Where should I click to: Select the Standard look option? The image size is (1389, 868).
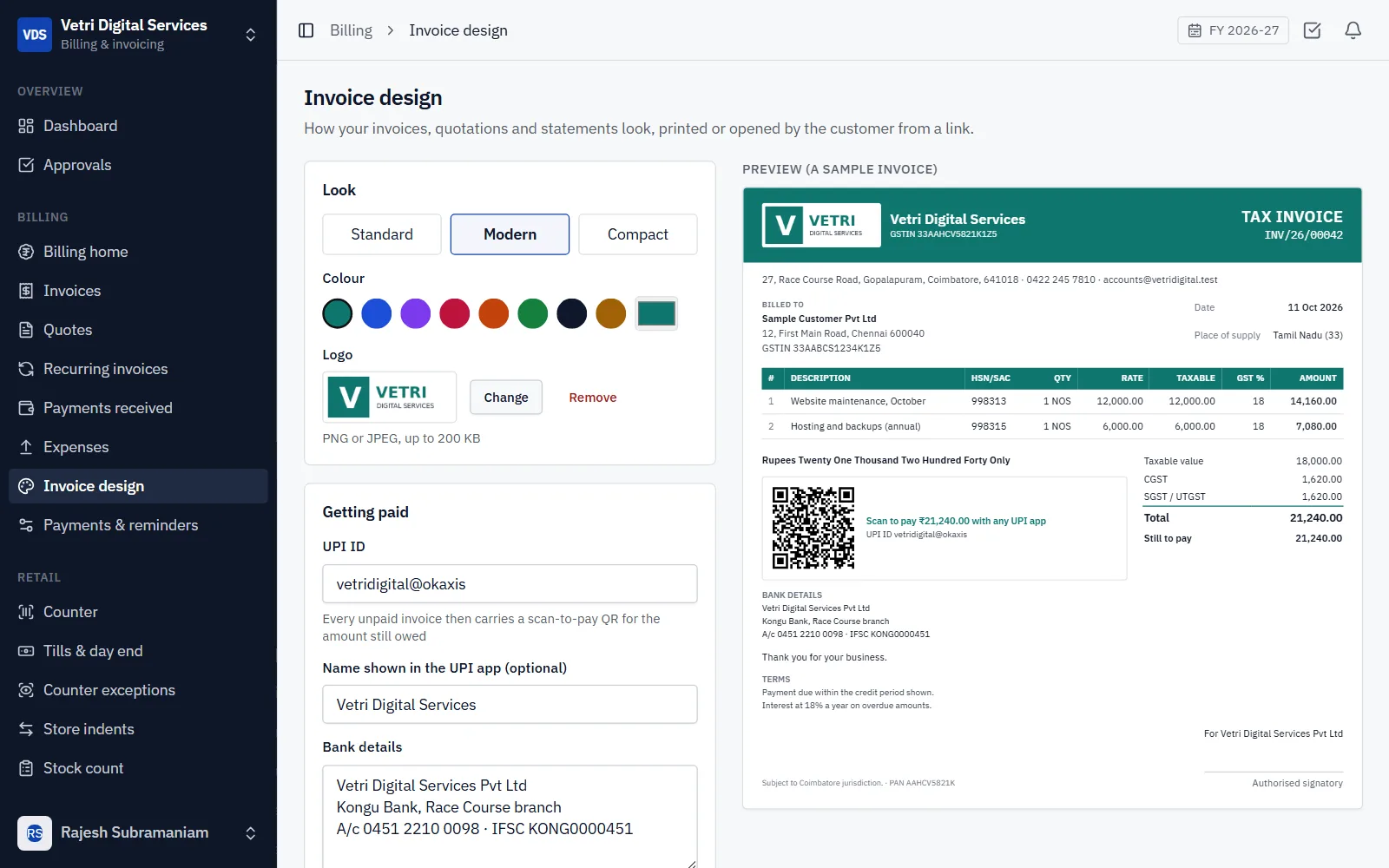coord(382,234)
